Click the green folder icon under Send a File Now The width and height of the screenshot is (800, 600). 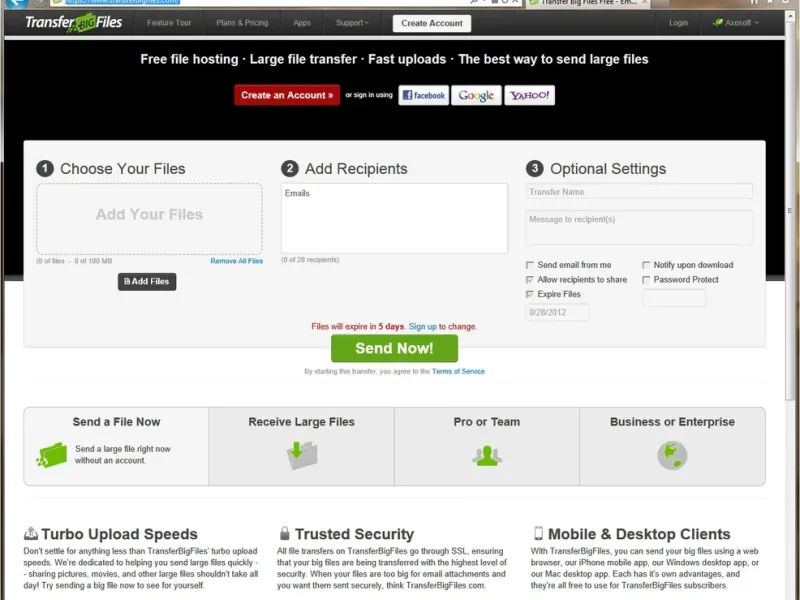52,454
